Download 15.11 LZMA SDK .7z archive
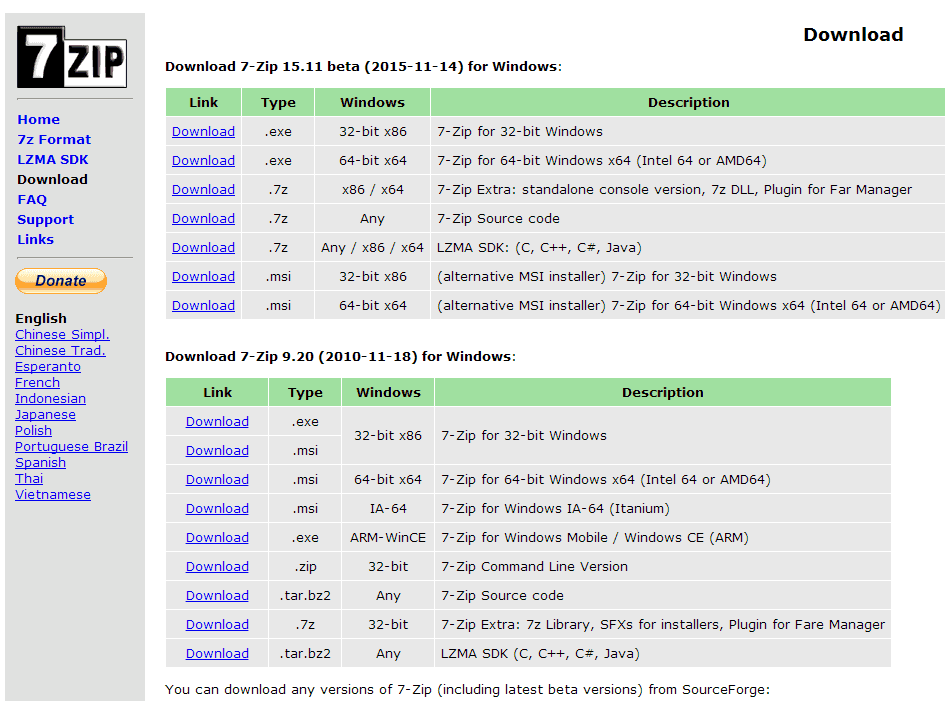This screenshot has width=945, height=701. 204,247
